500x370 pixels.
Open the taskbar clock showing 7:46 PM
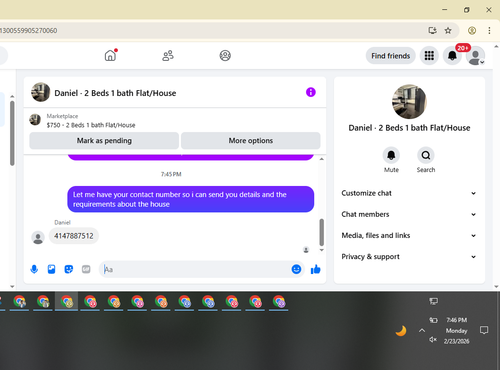[x=456, y=330]
